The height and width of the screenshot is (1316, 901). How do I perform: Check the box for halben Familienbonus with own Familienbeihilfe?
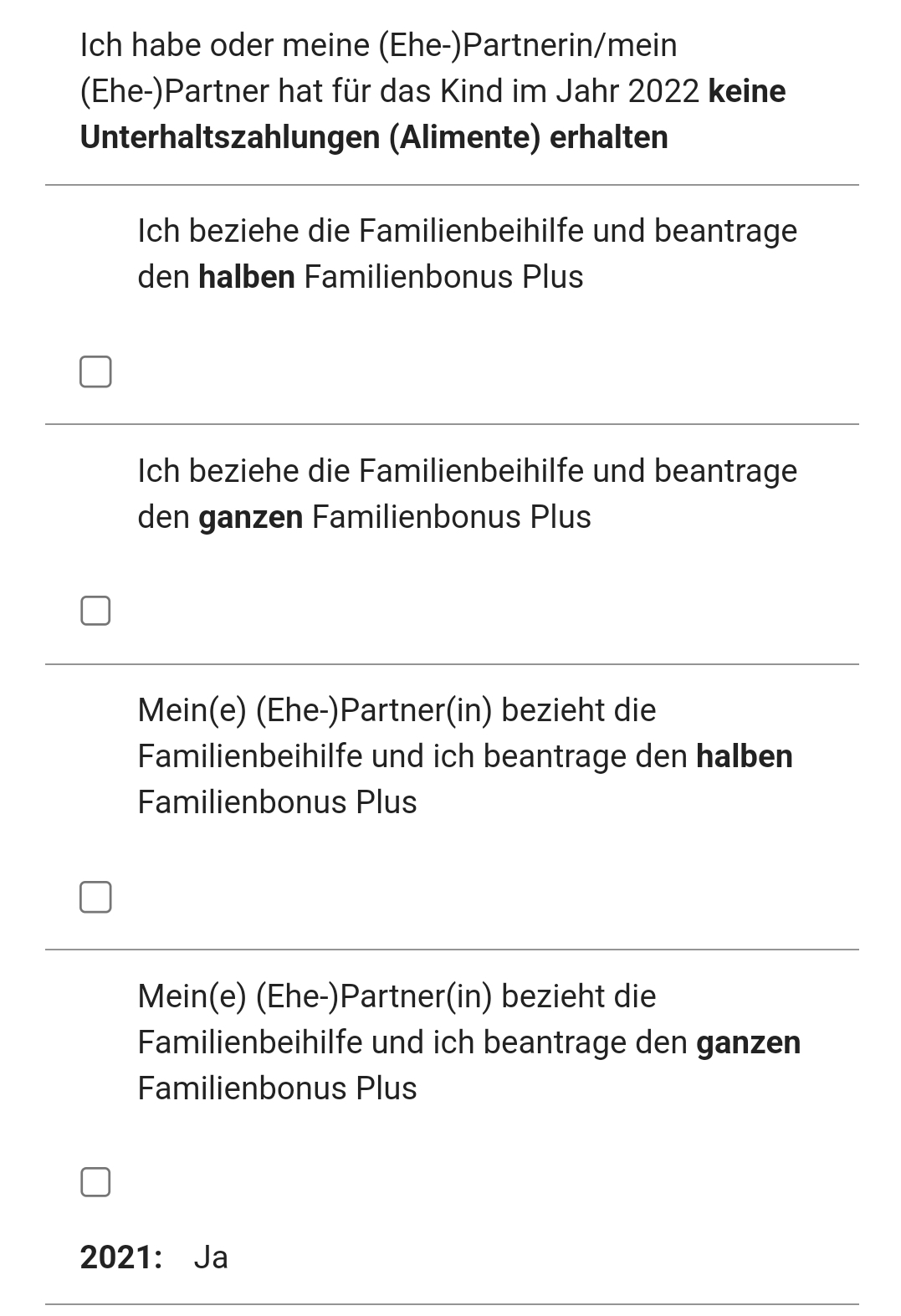tap(95, 371)
